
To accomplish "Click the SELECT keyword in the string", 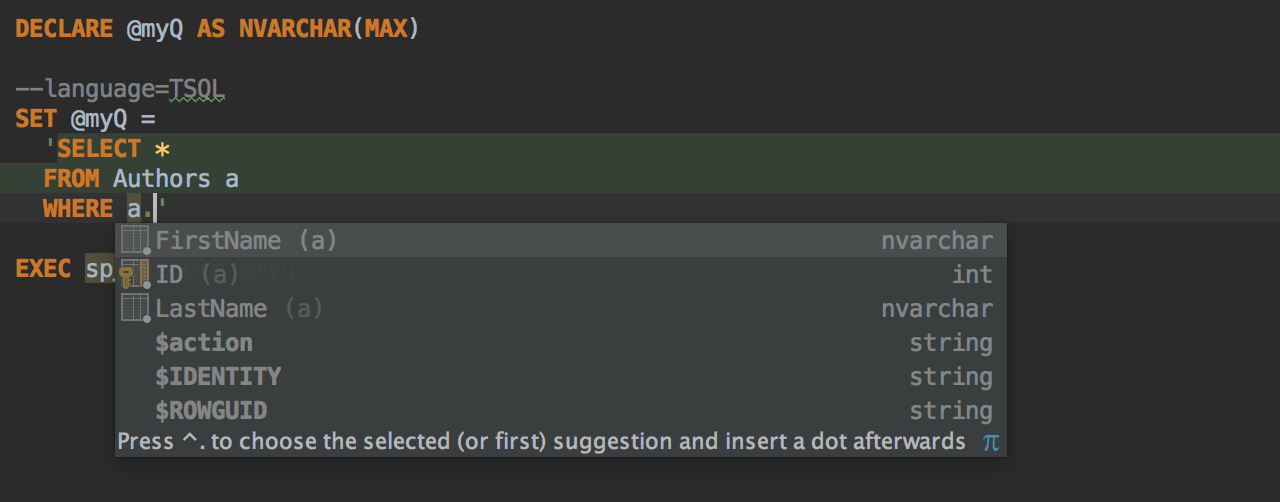I will [x=100, y=149].
